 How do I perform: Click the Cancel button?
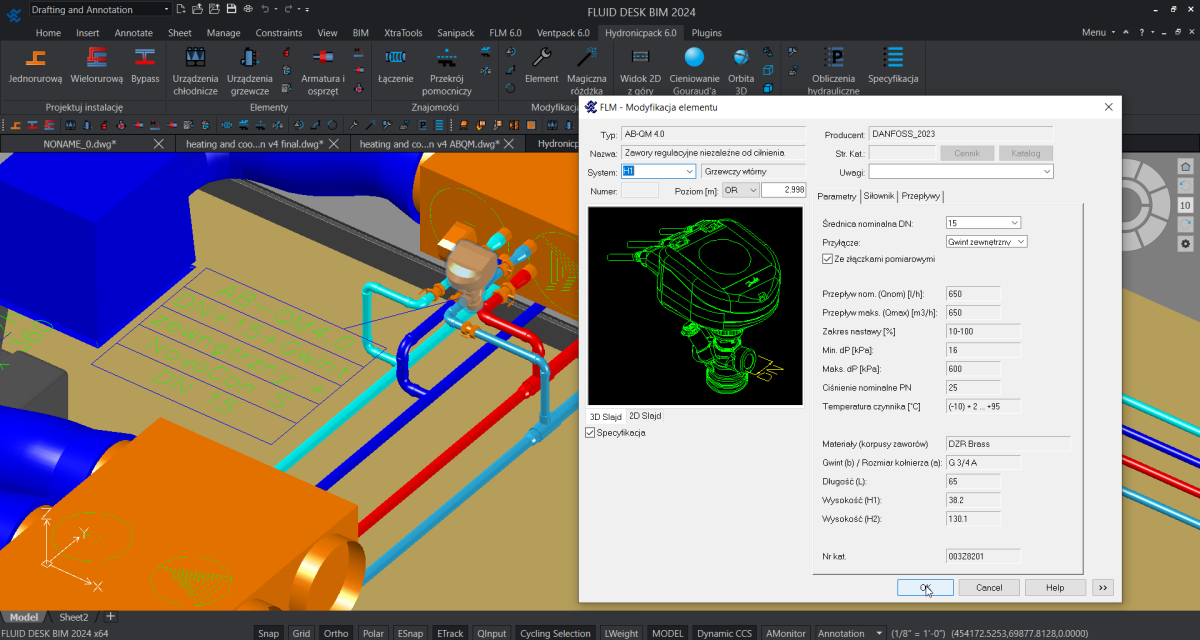[x=988, y=588]
